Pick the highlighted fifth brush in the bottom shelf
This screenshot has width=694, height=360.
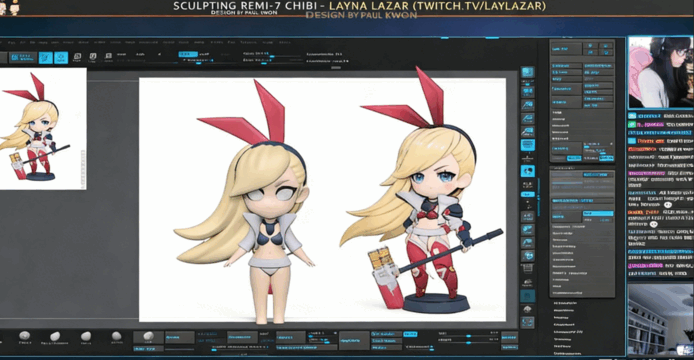[148, 337]
